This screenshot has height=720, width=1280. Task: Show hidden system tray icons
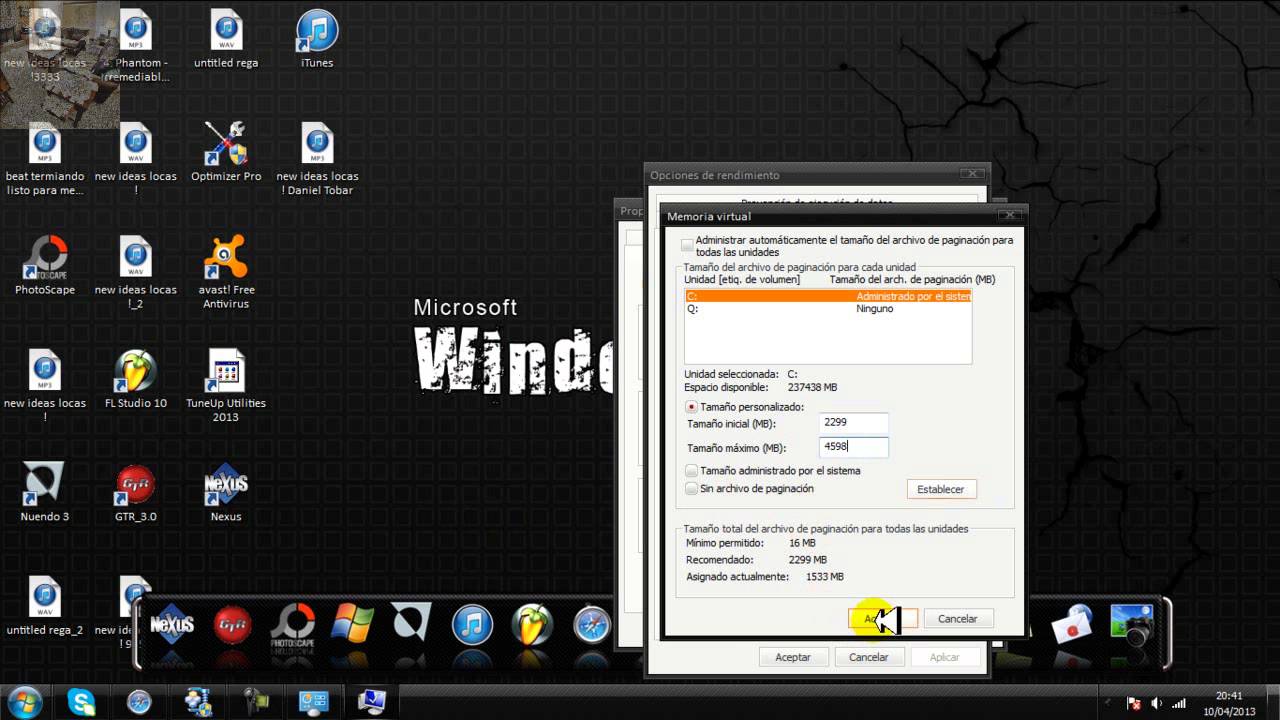click(1107, 703)
